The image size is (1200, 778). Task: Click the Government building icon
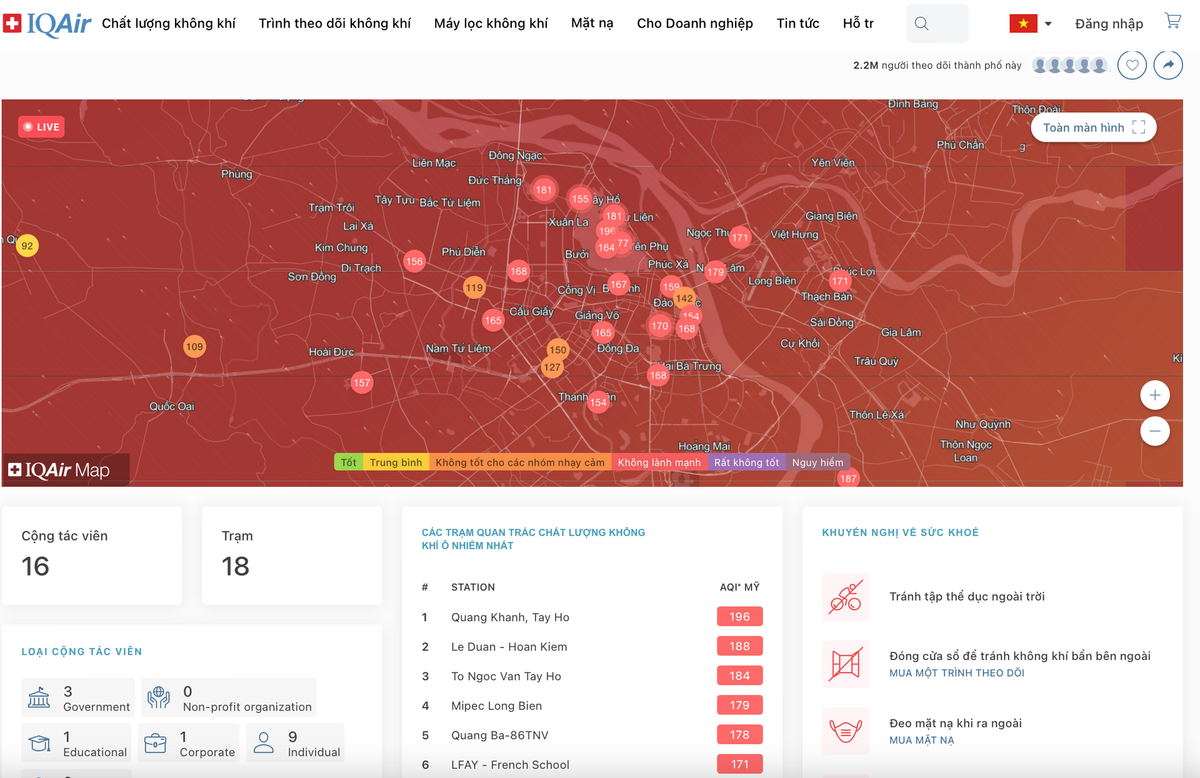point(40,698)
